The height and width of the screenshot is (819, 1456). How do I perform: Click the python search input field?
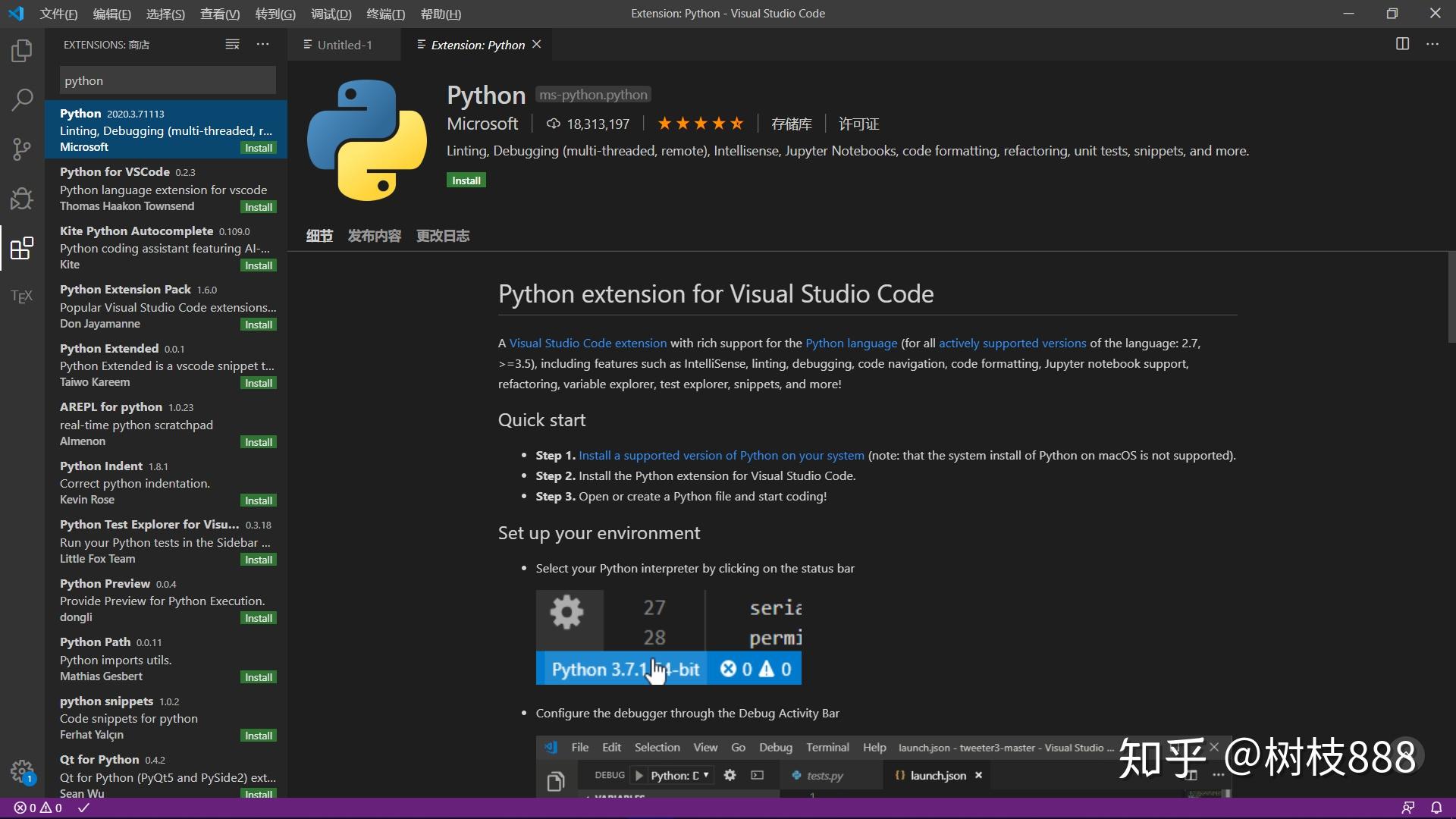[x=167, y=80]
